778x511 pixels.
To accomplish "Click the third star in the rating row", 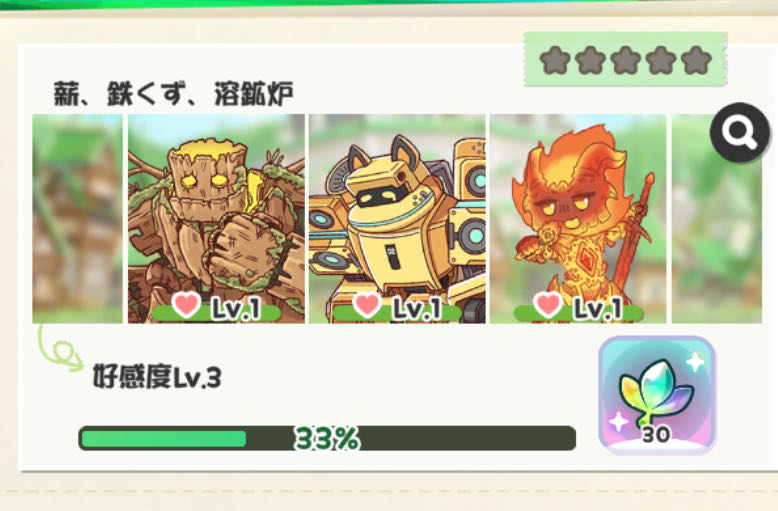I will coord(626,61).
